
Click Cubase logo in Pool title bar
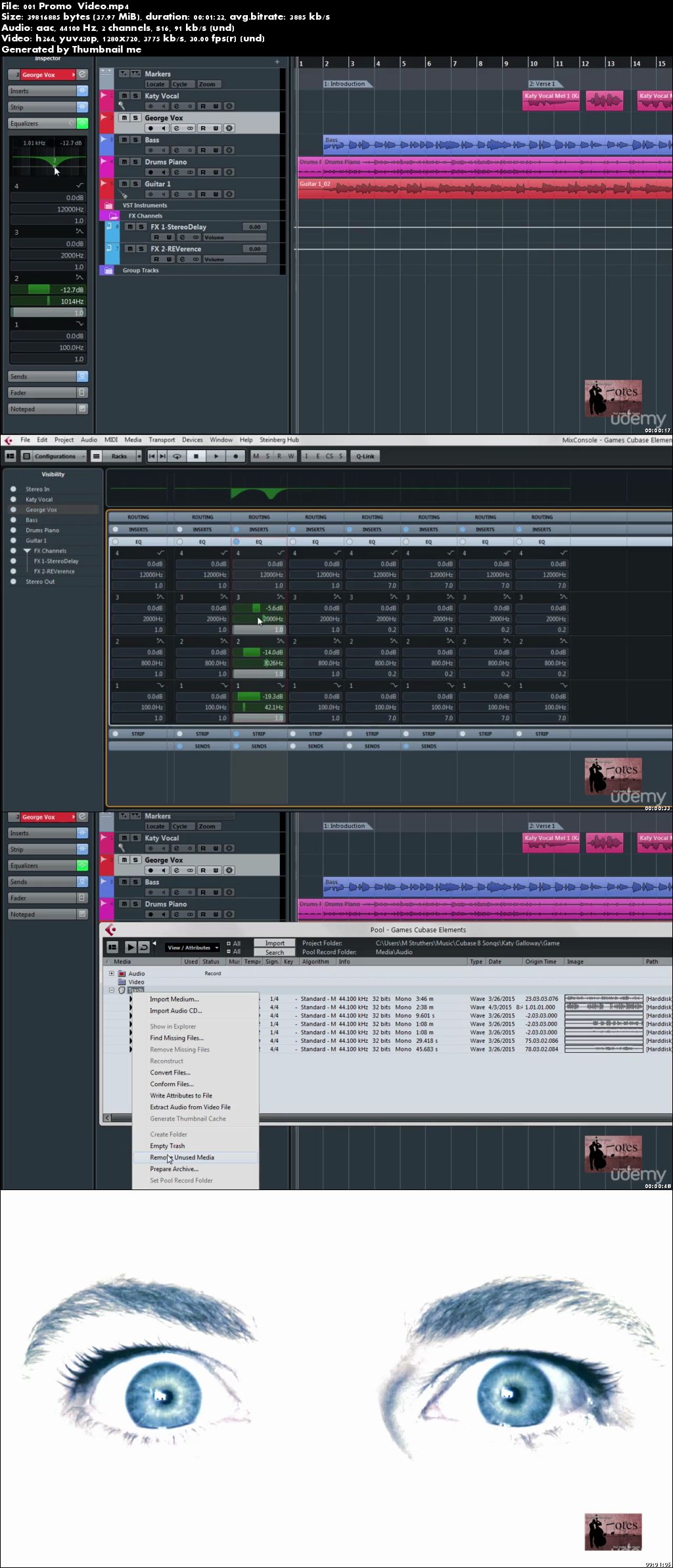110,929
